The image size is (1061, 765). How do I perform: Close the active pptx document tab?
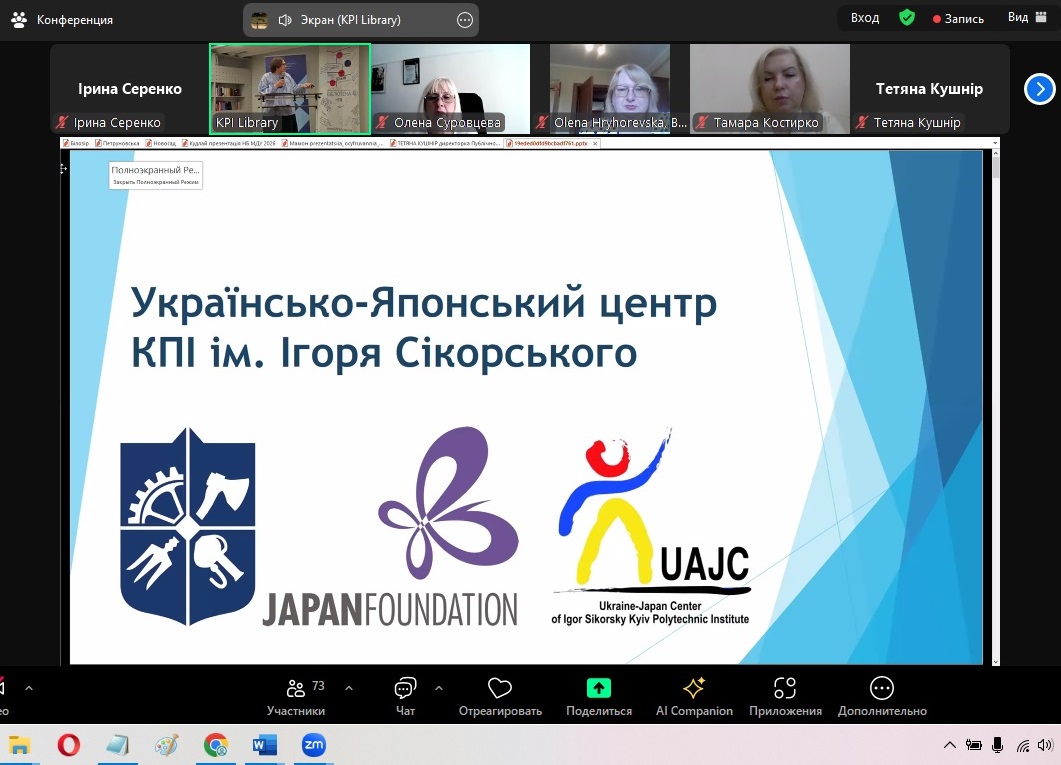[x=595, y=143]
